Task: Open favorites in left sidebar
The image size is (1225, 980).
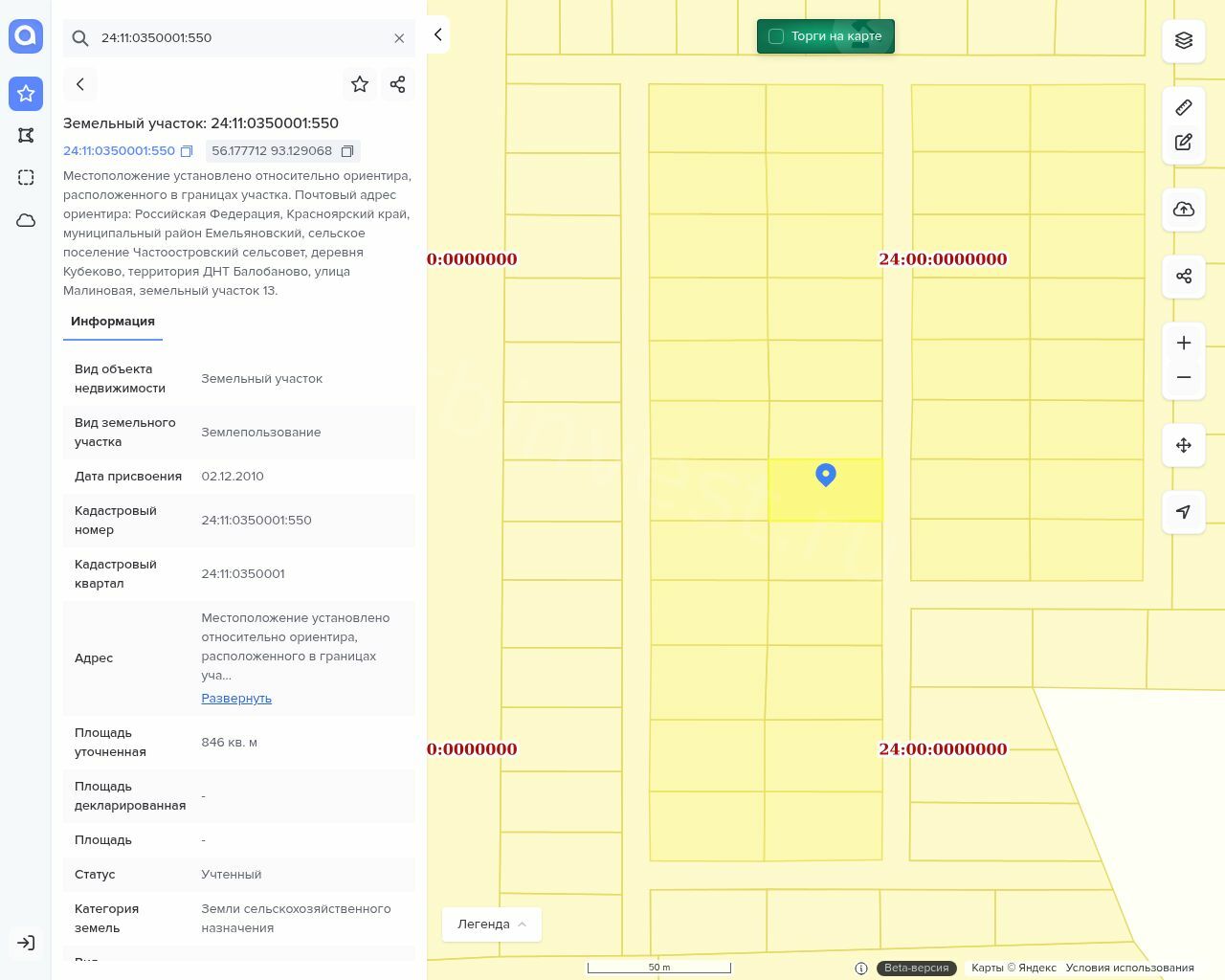Action: pos(26,94)
